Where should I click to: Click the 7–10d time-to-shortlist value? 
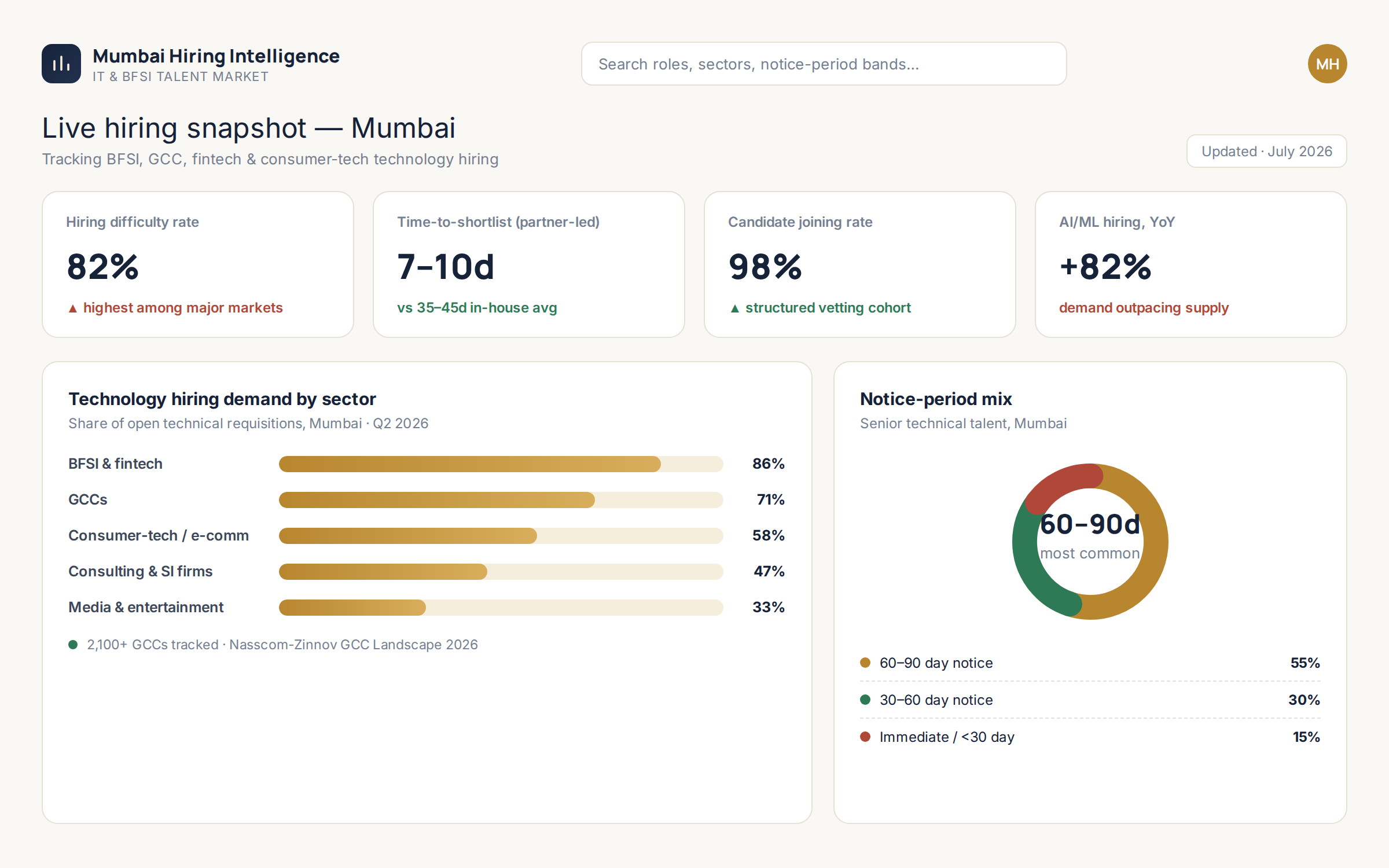[x=446, y=267]
